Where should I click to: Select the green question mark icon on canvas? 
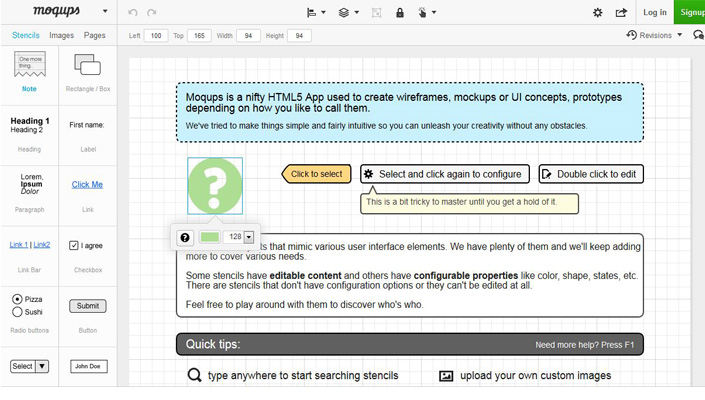coord(215,186)
